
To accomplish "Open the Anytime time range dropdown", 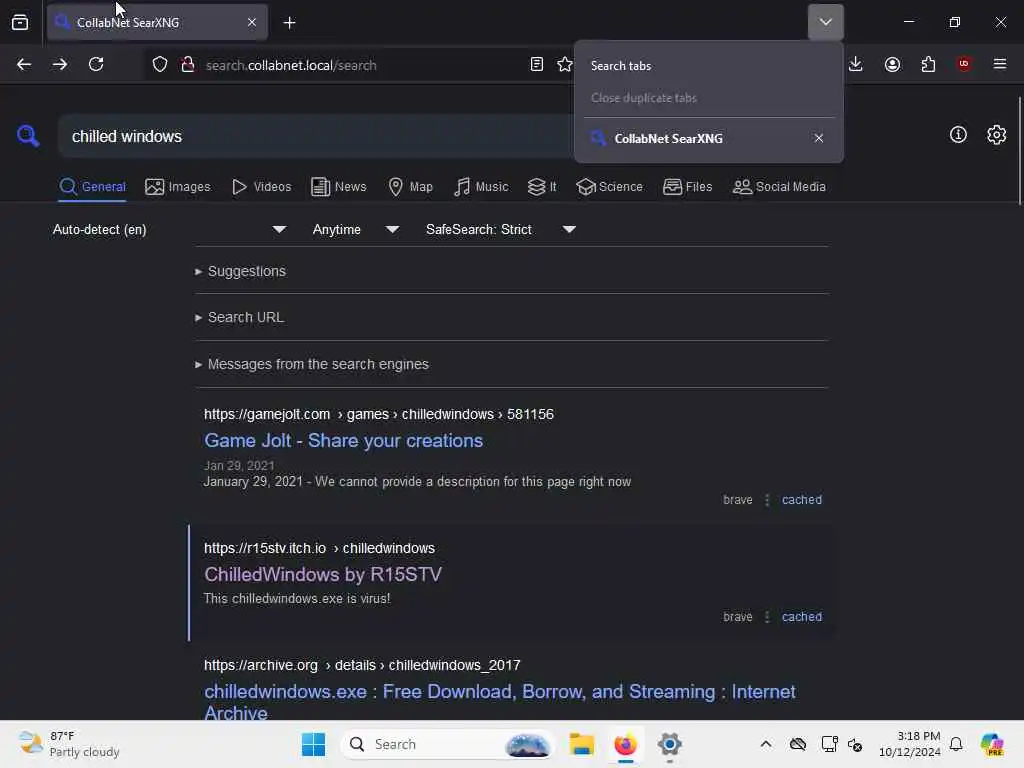I will (355, 229).
